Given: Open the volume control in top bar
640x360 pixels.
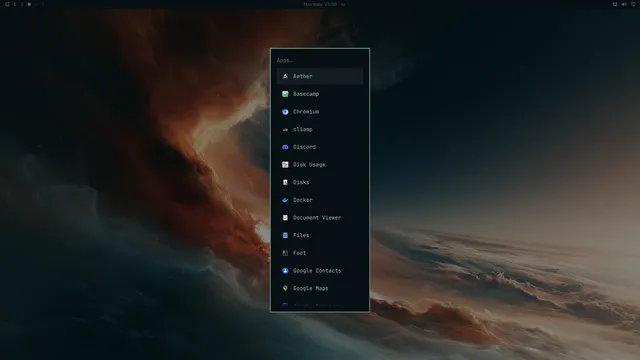Looking at the screenshot, I should click(x=624, y=4).
